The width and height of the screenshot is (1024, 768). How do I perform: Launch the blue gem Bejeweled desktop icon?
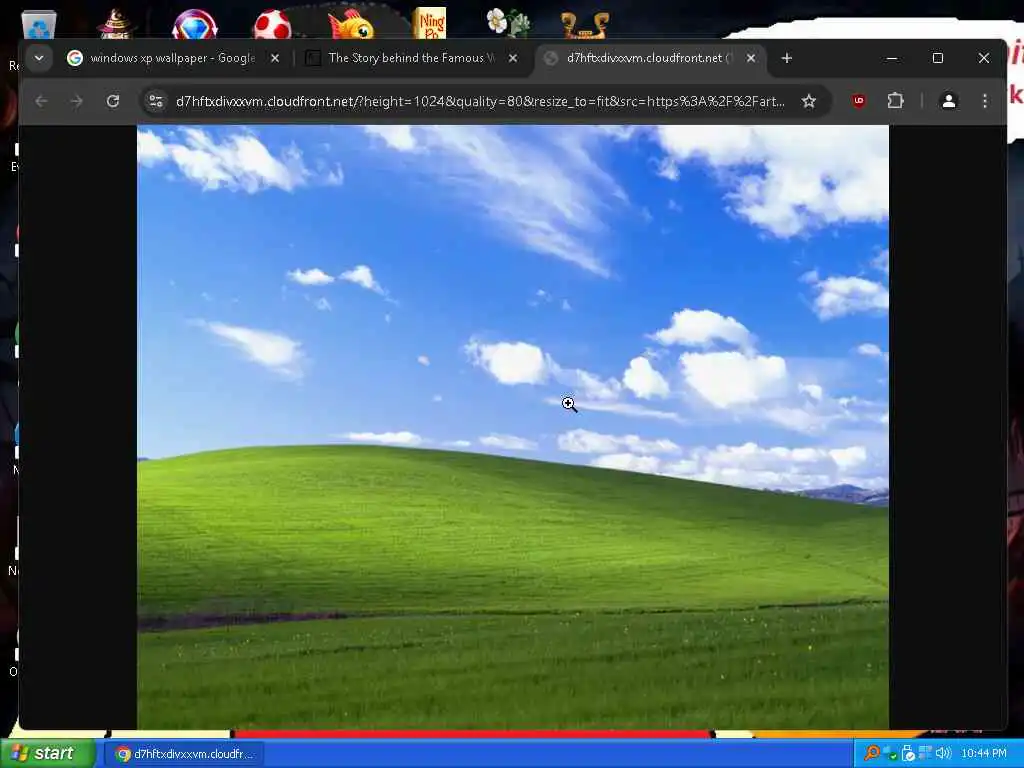[x=195, y=24]
